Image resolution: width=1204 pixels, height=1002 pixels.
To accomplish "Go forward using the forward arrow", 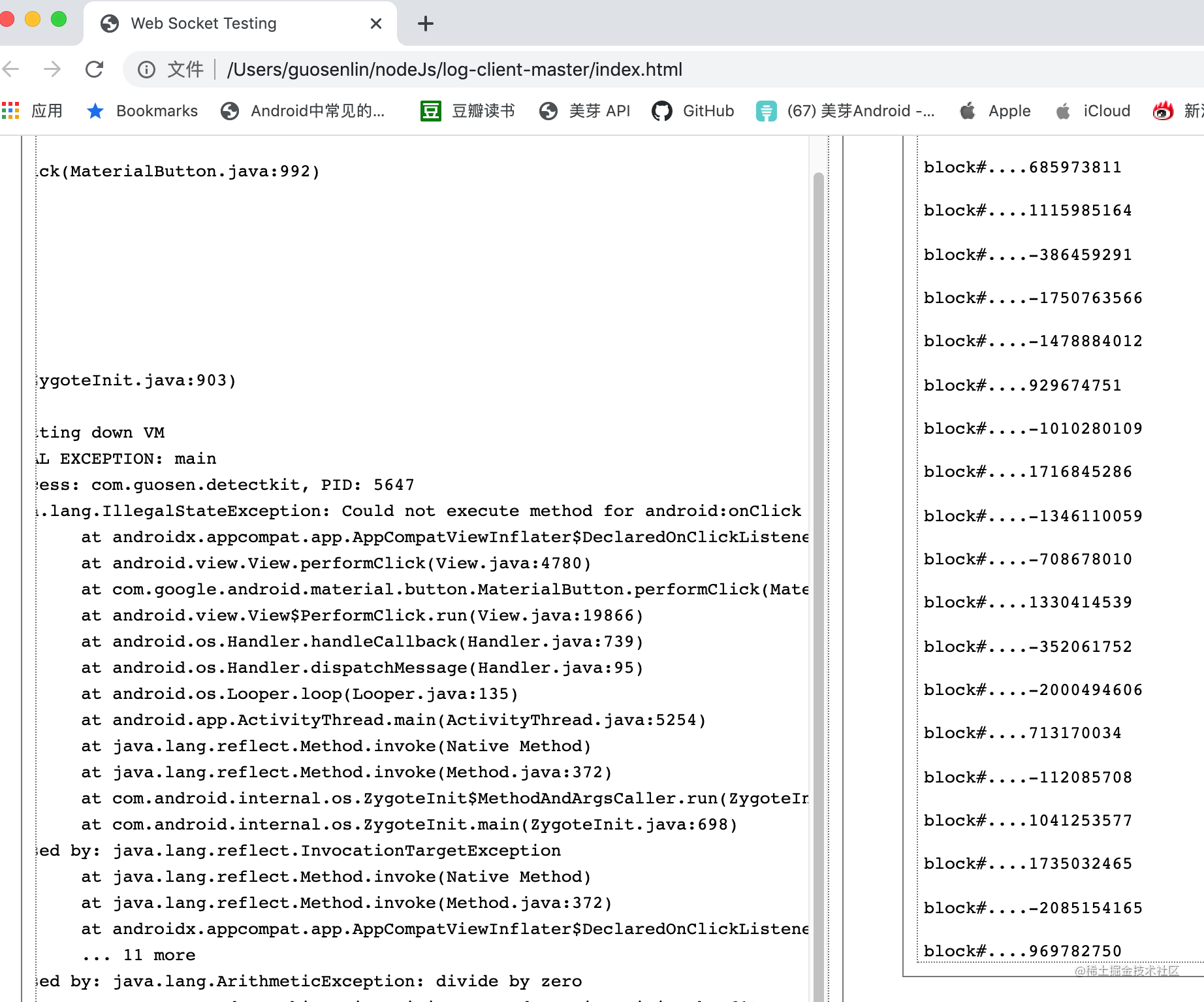I will (x=52, y=69).
